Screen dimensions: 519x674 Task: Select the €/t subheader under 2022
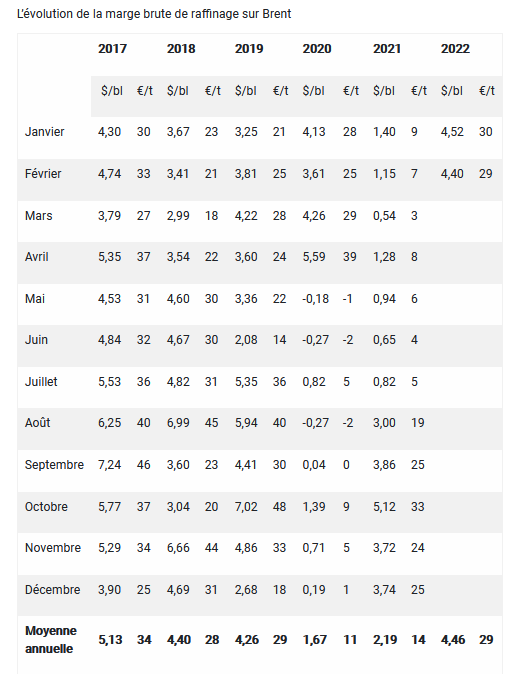pos(487,91)
